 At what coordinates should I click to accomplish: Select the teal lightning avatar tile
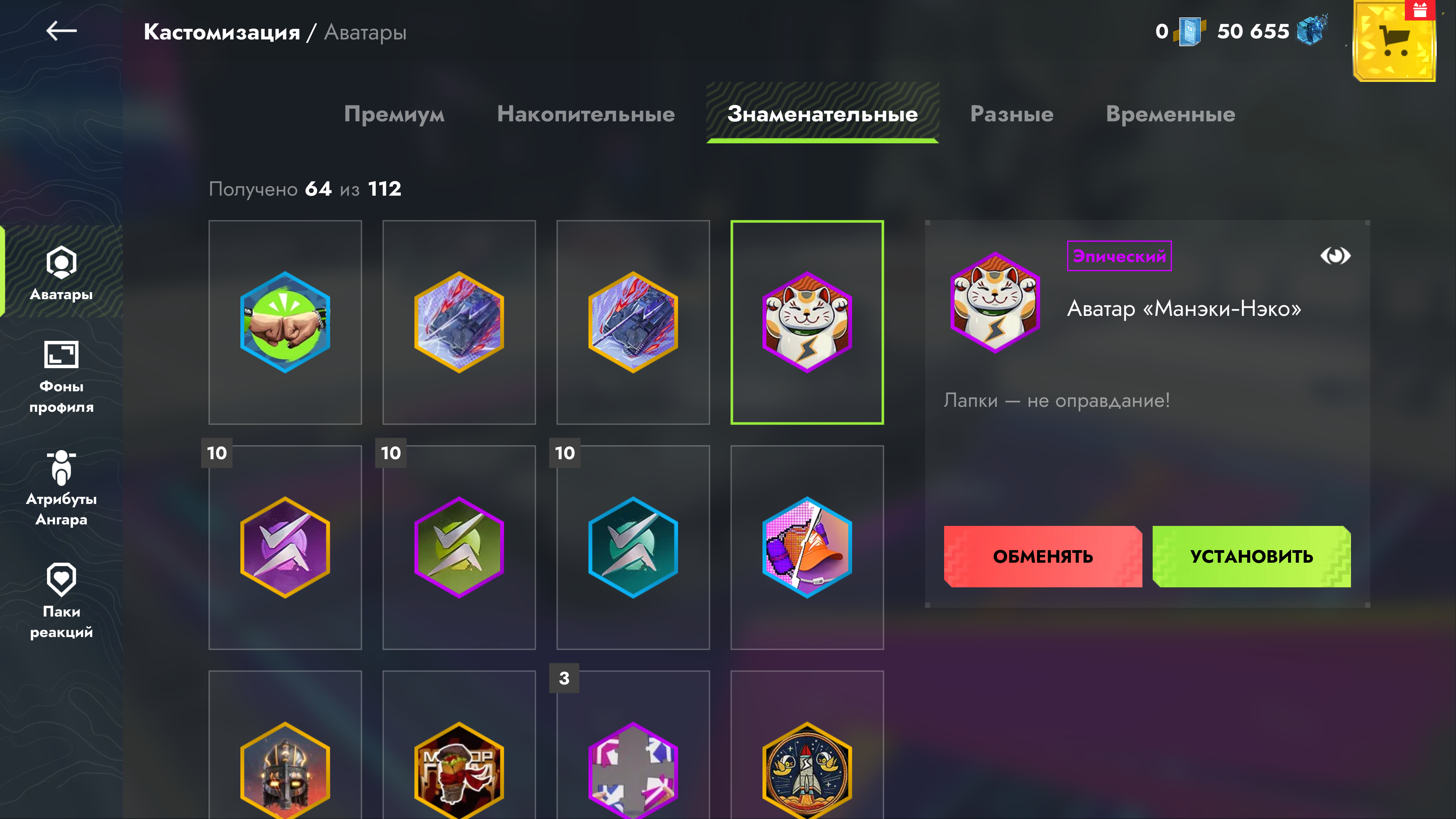pos(632,547)
